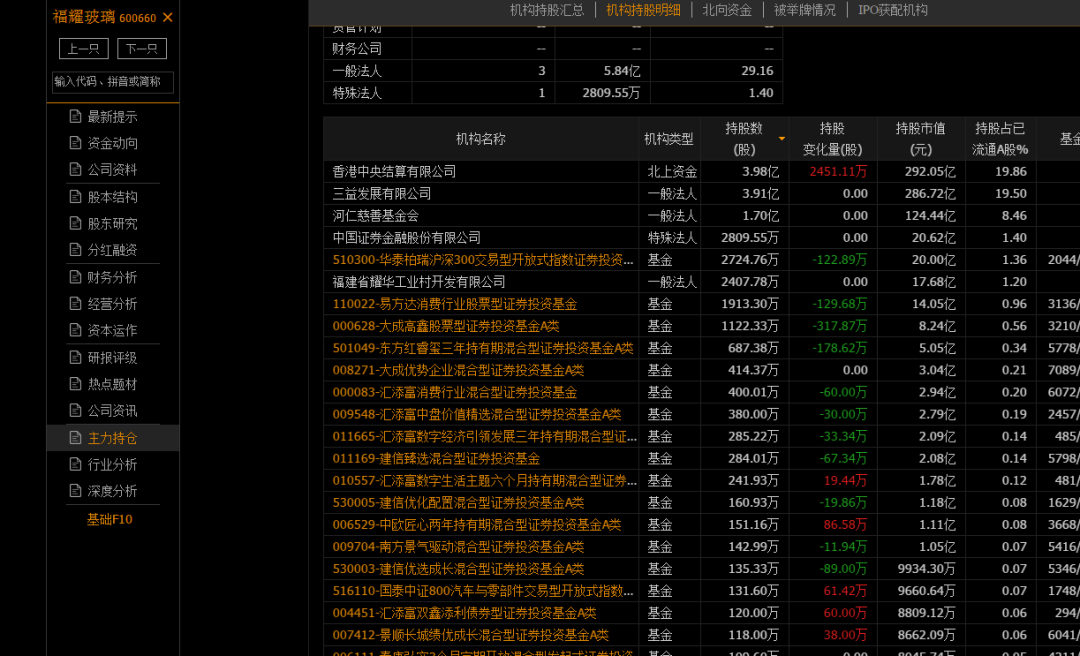
Task: Switch to 机构持股汇总 tab
Action: (x=547, y=10)
